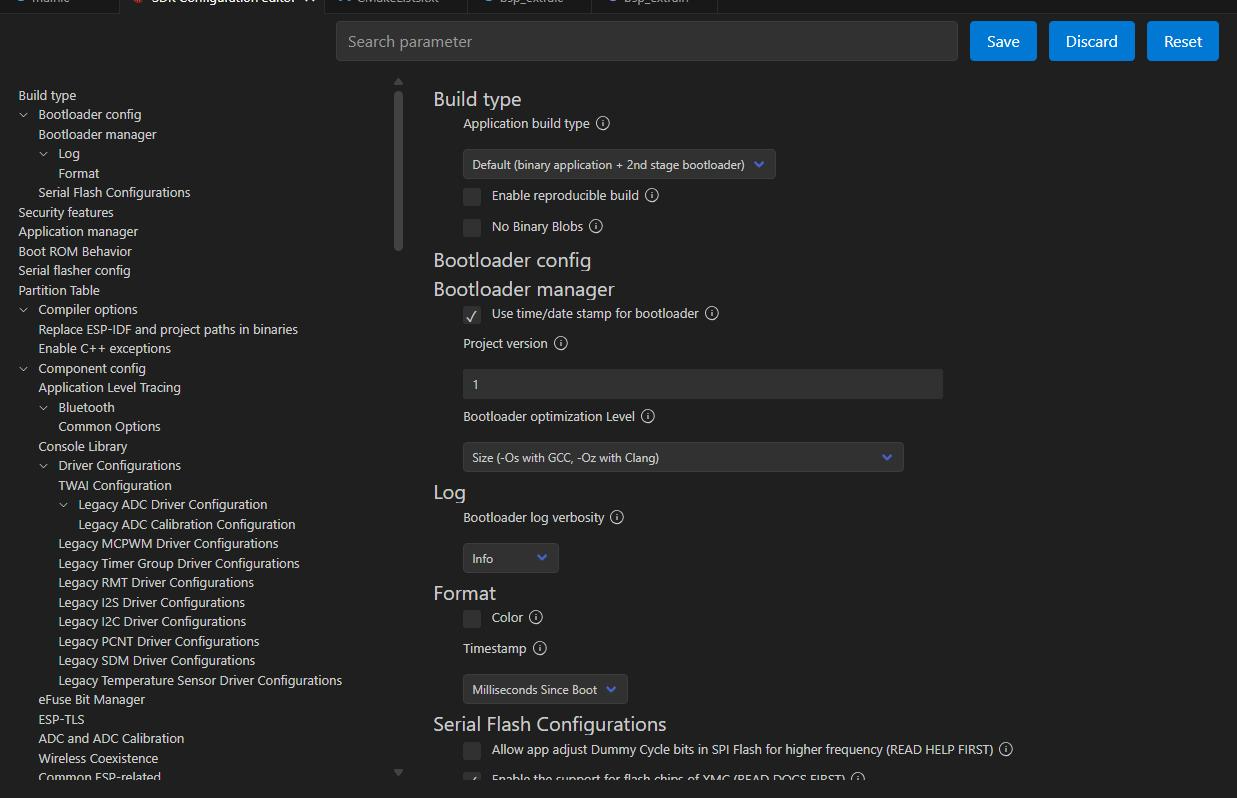Go to Serial Flash Configurations tree item

pyautogui.click(x=114, y=192)
